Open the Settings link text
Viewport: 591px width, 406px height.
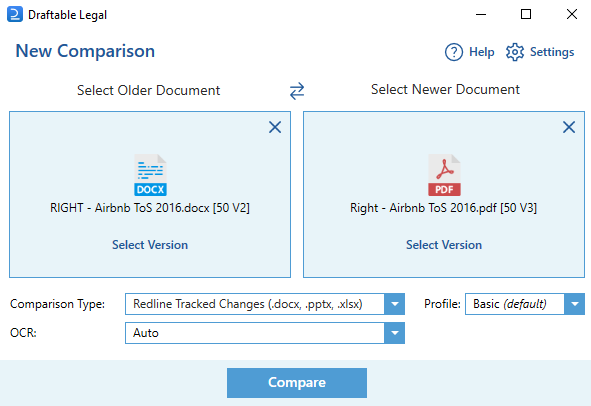(x=552, y=52)
